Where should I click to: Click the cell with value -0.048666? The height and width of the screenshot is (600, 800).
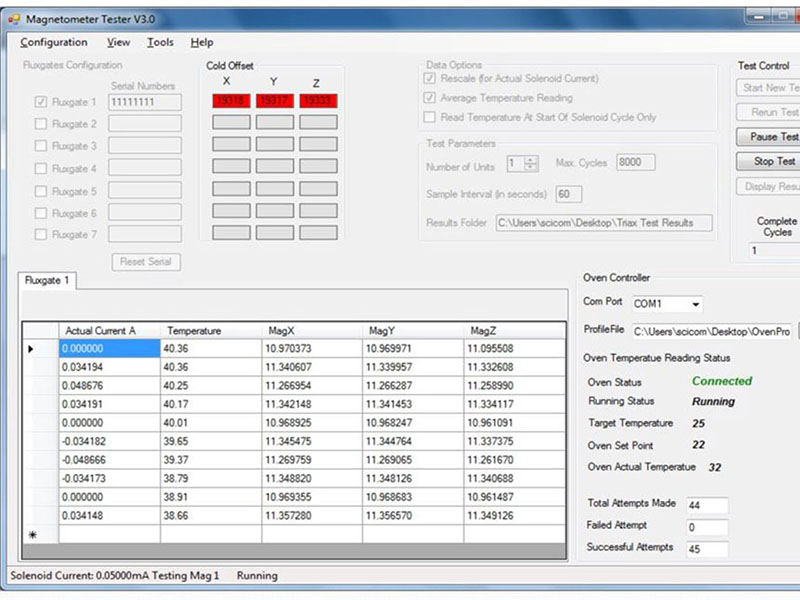tap(109, 460)
